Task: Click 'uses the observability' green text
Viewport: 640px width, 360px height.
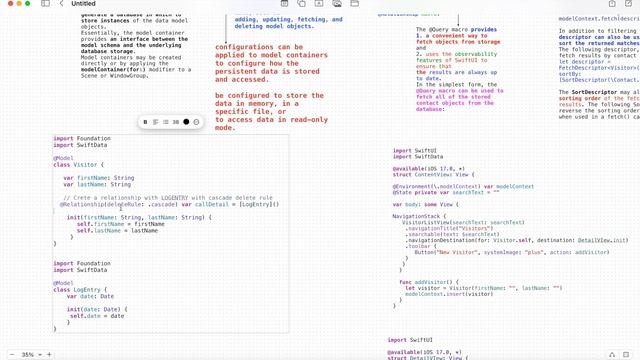Action: point(461,54)
